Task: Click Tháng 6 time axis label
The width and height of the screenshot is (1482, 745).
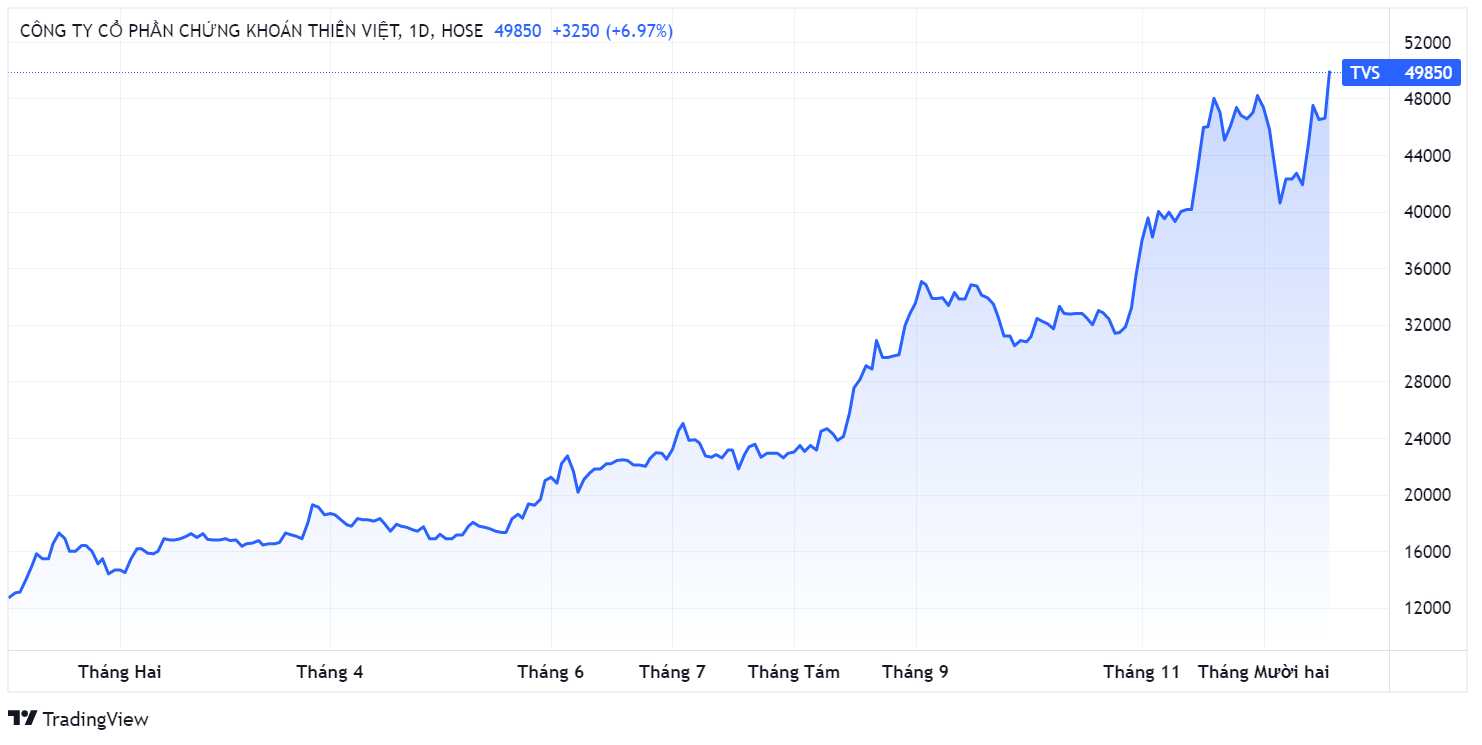Action: [551, 672]
